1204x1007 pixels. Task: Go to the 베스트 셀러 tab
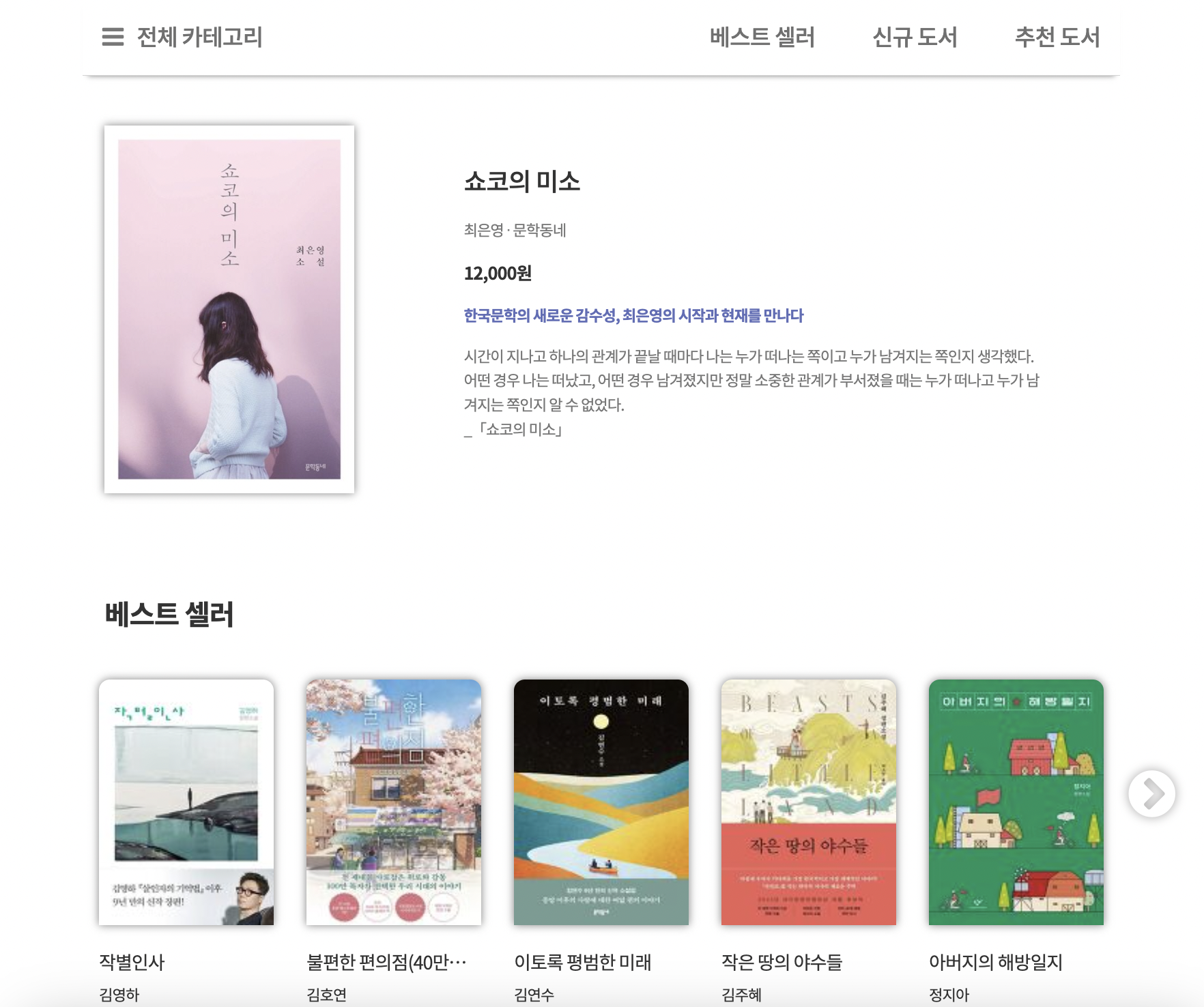point(762,37)
